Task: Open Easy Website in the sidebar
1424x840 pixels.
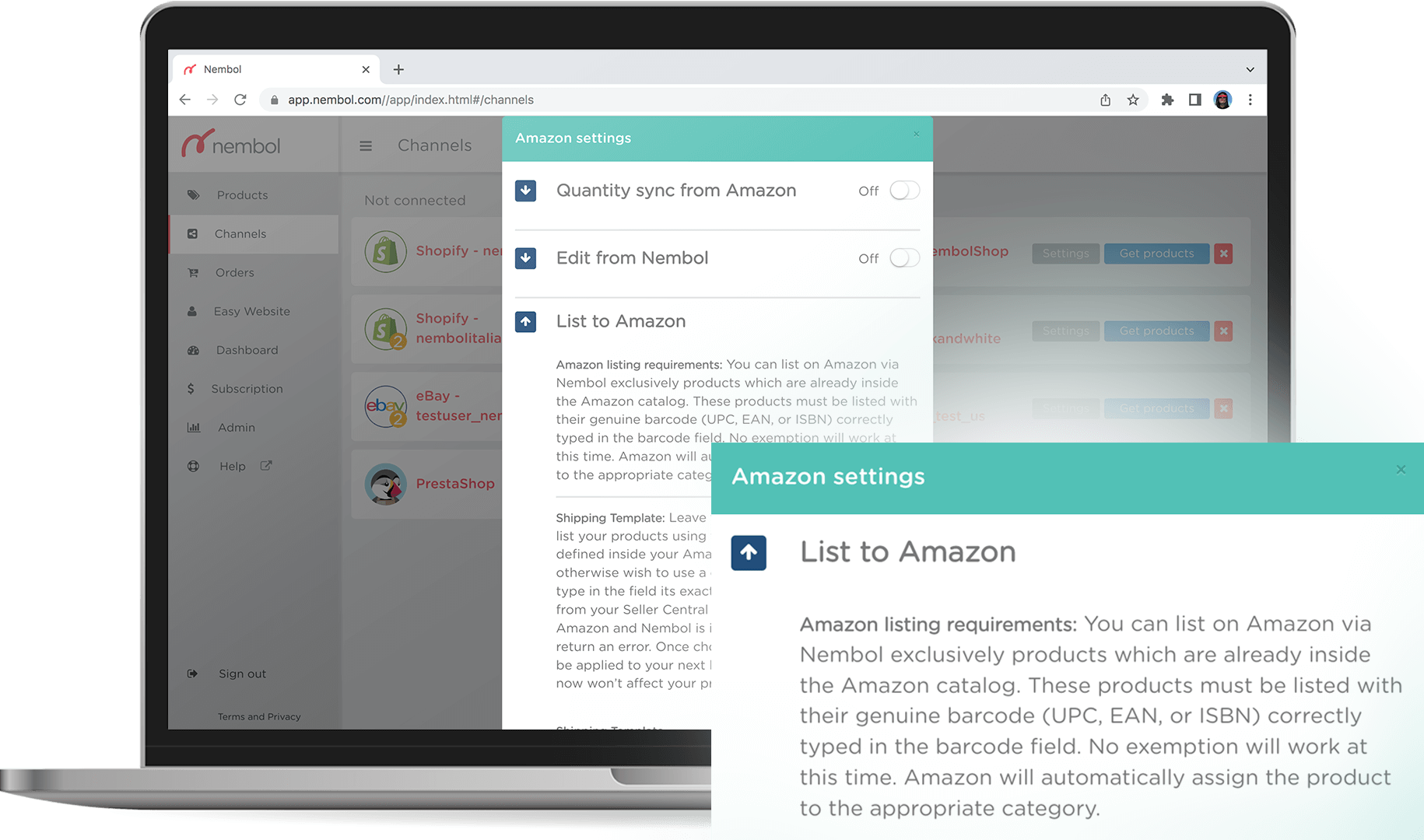Action: [x=251, y=311]
